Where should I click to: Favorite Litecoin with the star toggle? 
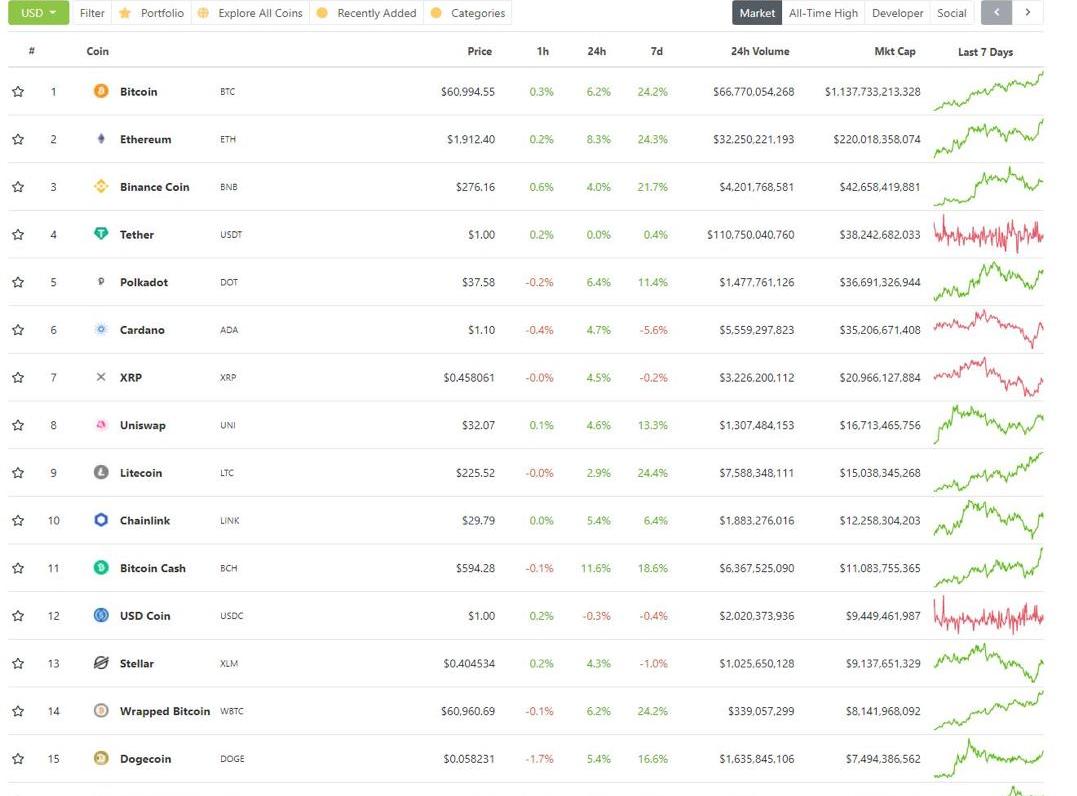(x=18, y=473)
